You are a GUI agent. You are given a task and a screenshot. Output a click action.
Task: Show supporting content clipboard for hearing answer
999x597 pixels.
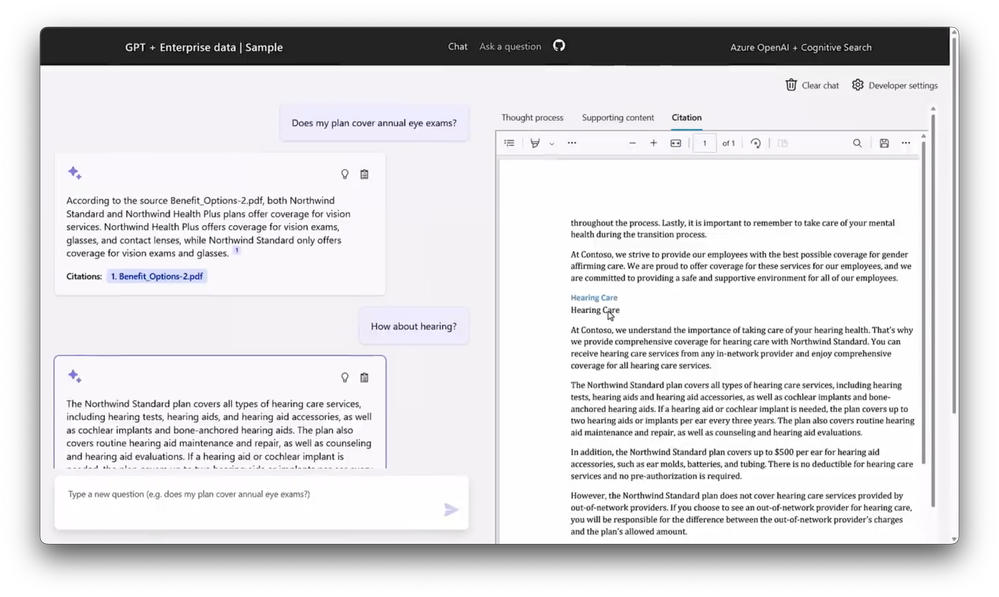point(364,378)
